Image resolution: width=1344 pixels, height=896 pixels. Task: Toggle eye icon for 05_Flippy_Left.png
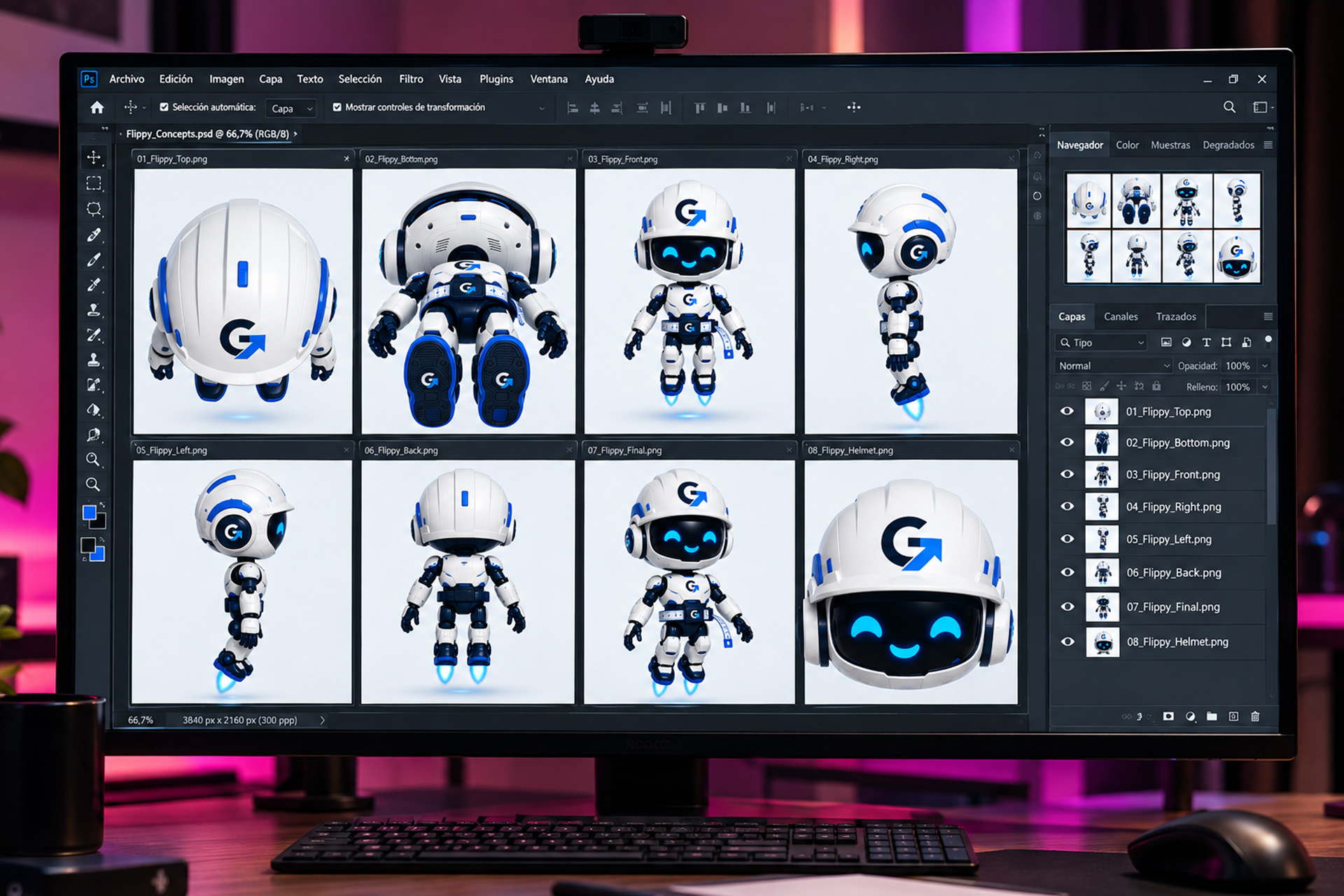pyautogui.click(x=1067, y=538)
